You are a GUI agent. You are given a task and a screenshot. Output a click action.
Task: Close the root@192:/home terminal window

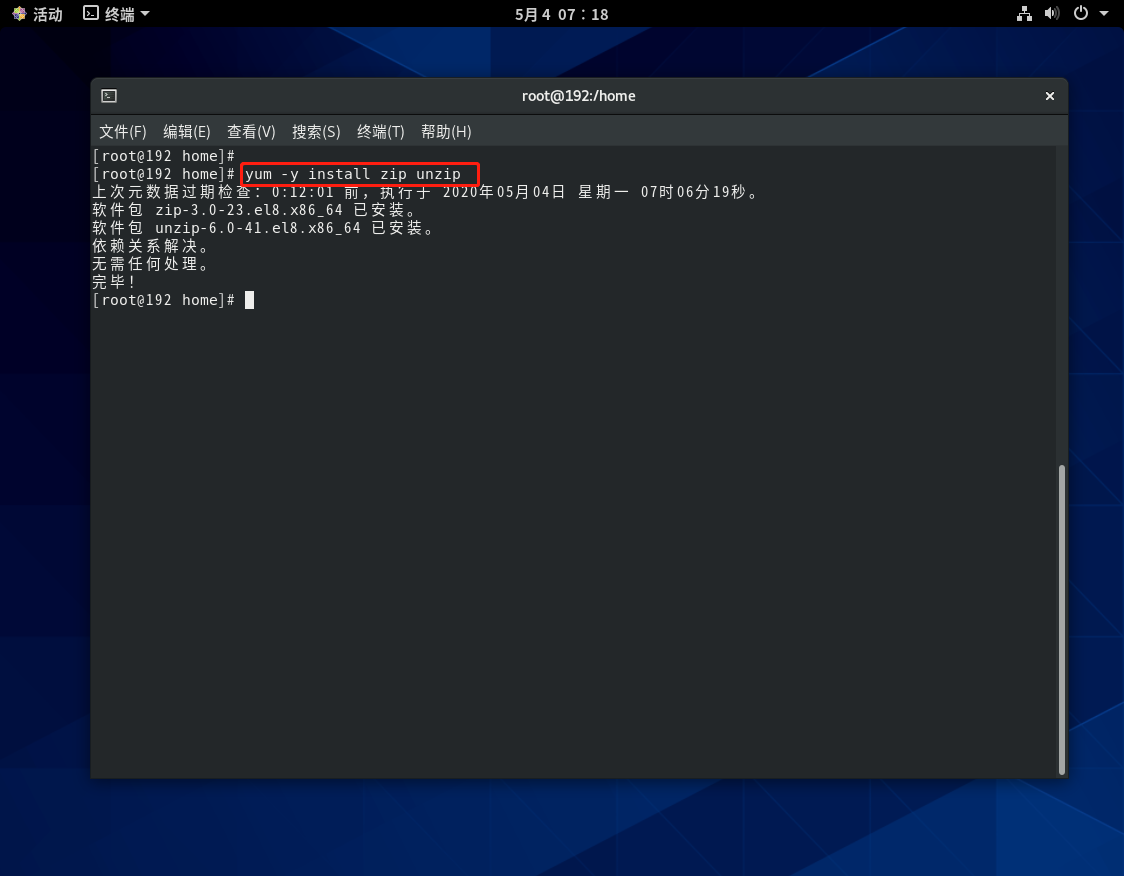point(1050,96)
